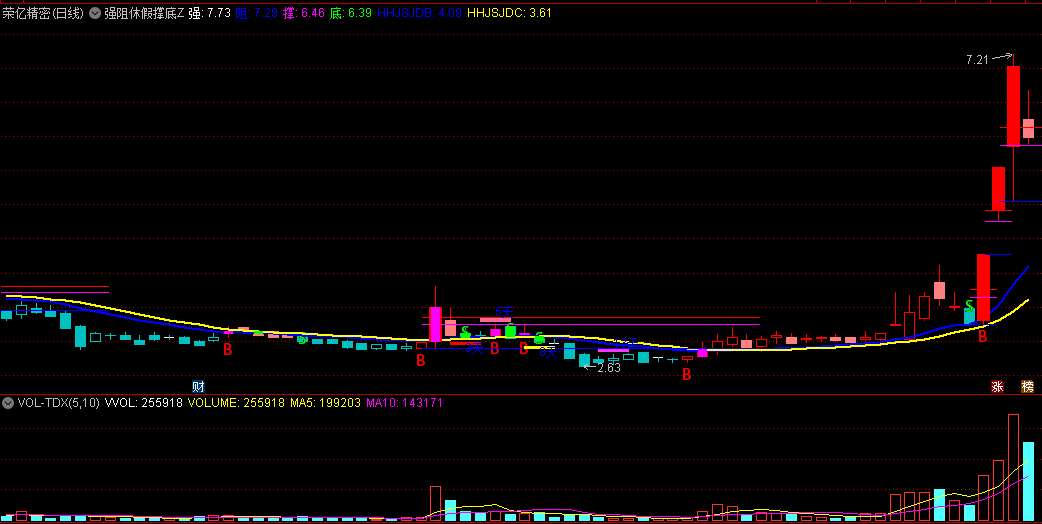
Task: Select the rightmost green S sell marker
Action: pyautogui.click(x=969, y=306)
